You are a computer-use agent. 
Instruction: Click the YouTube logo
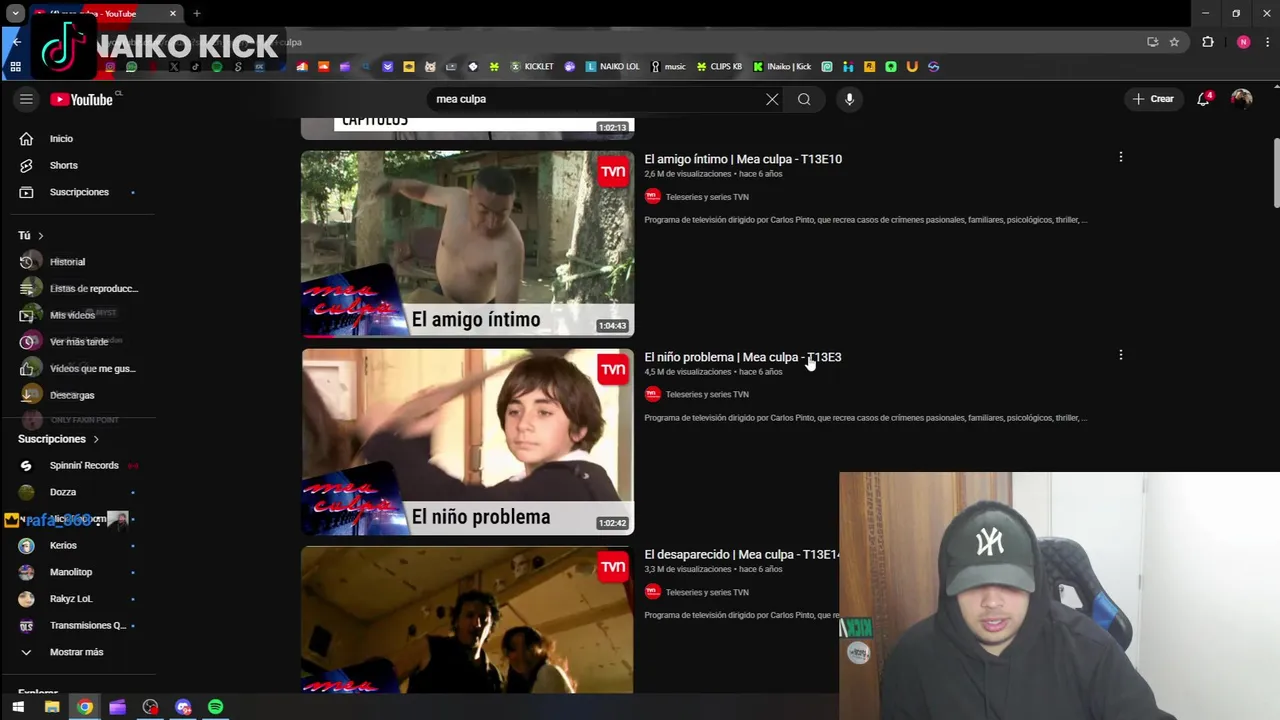pos(82,99)
